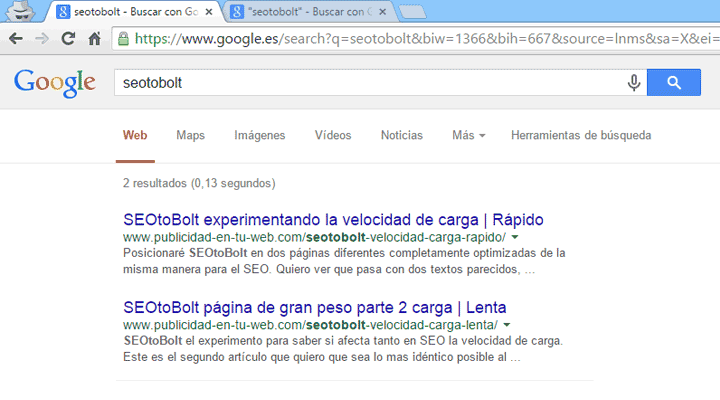Click the browser forward arrow
720x400 pixels.
[x=42, y=40]
